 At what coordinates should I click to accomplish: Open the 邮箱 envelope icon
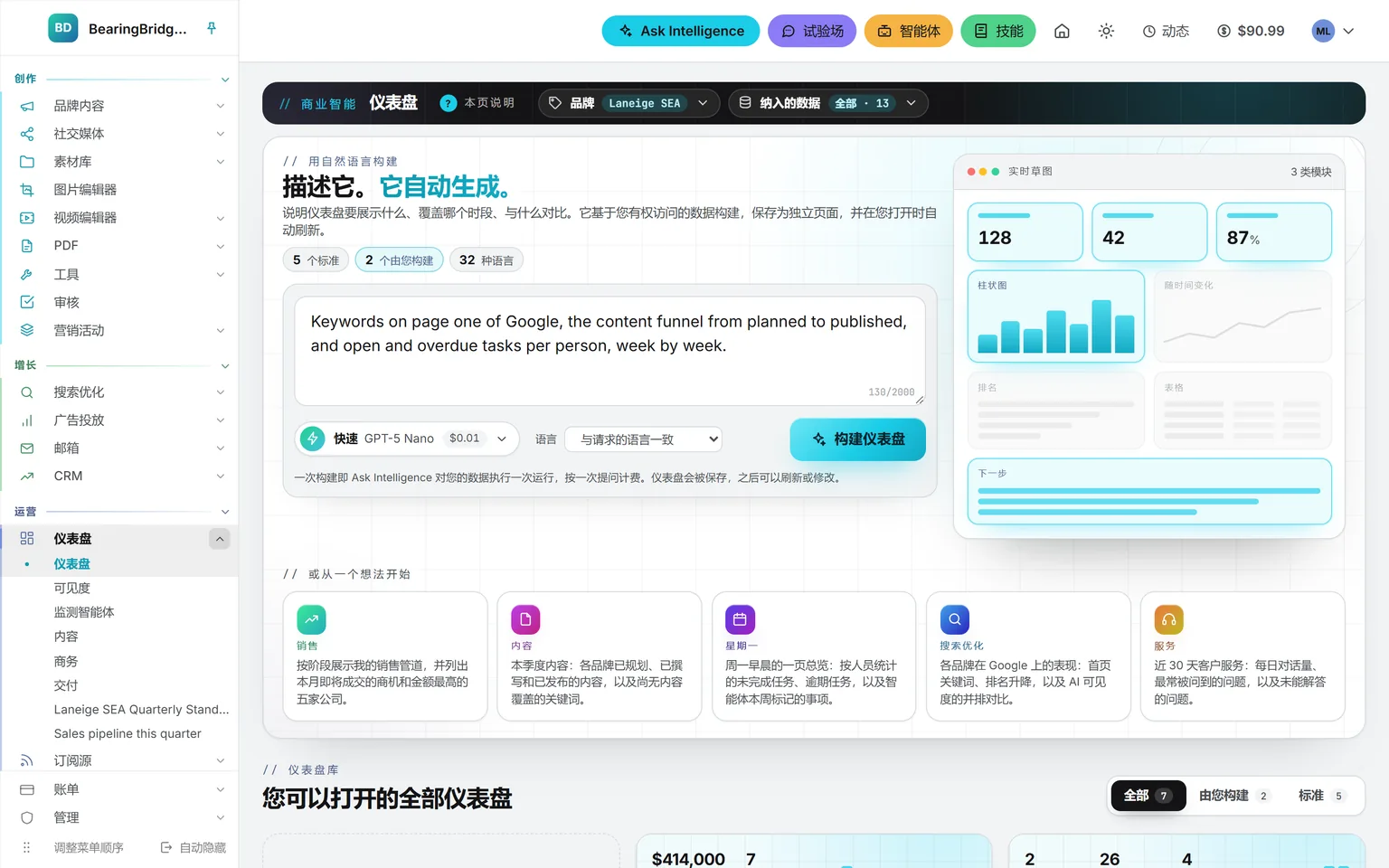27,448
